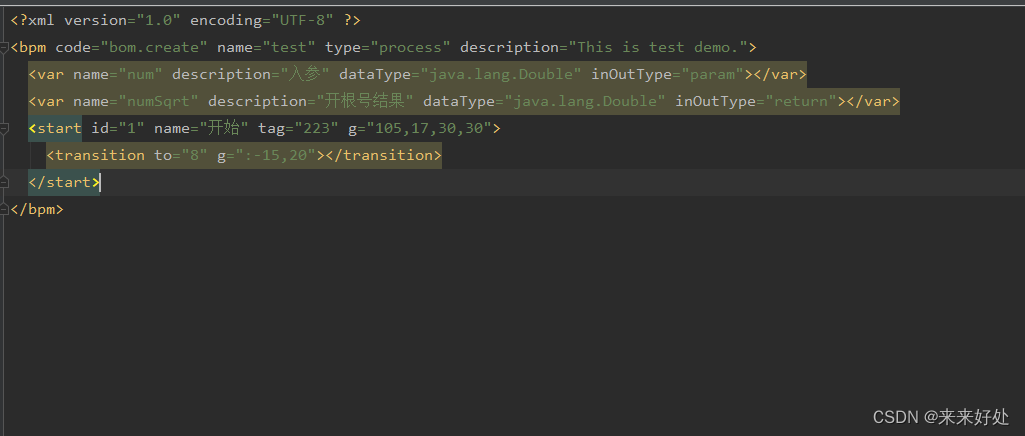The image size is (1025, 436).
Task: Click the xml version "1.0" value
Action: click(x=159, y=20)
